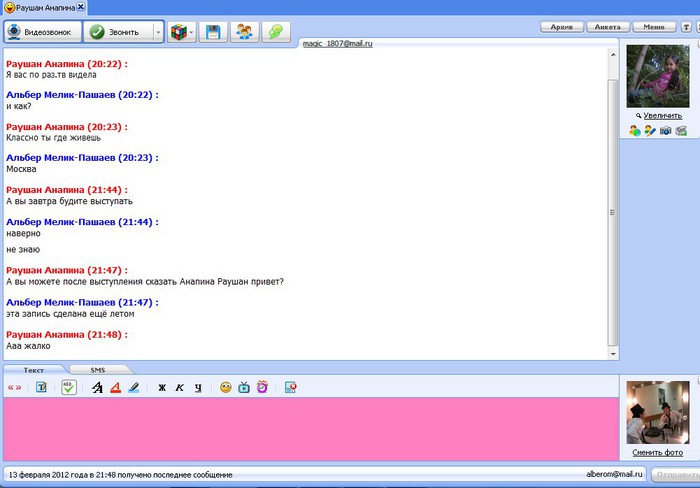
Task: Click the chat scrollbar down arrow
Action: coord(613,354)
